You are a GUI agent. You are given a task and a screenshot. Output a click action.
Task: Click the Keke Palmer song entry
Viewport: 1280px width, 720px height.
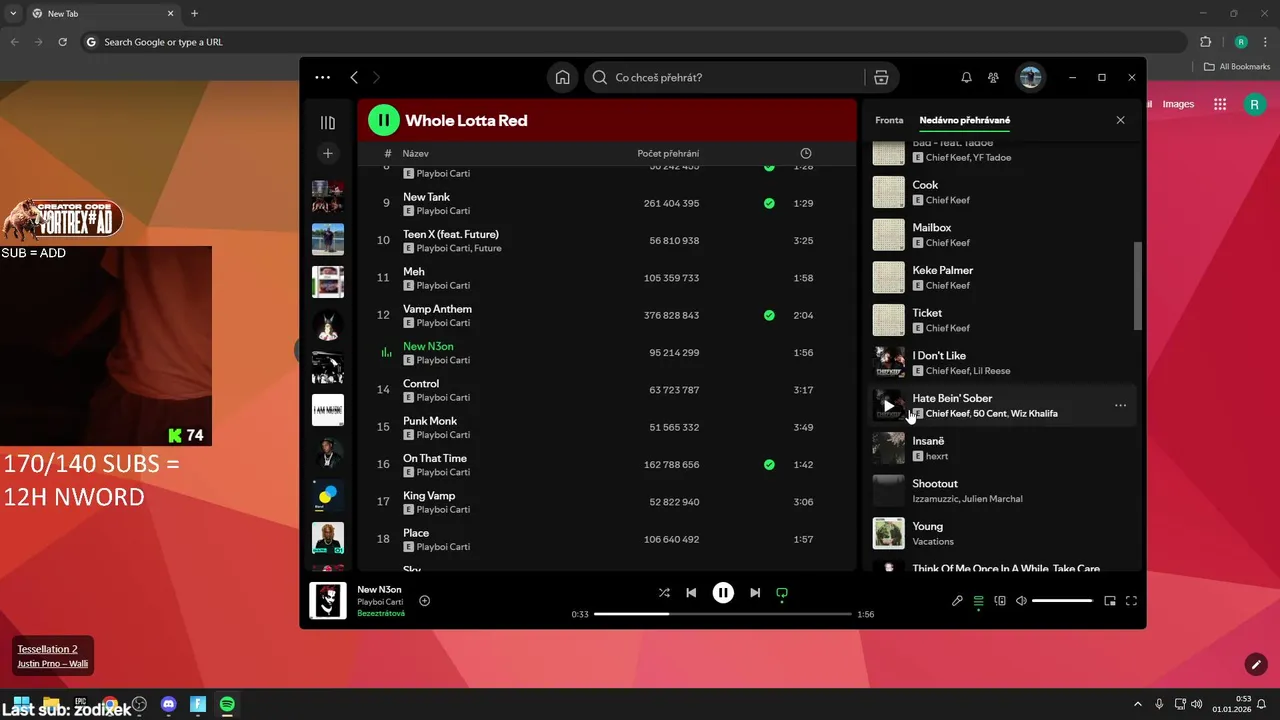coord(1004,277)
